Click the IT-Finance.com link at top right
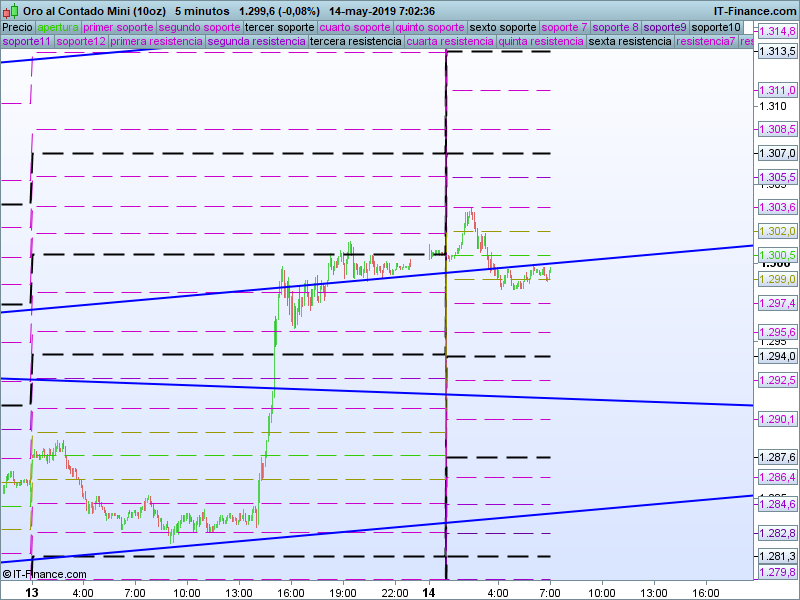This screenshot has width=800, height=600. tap(756, 11)
